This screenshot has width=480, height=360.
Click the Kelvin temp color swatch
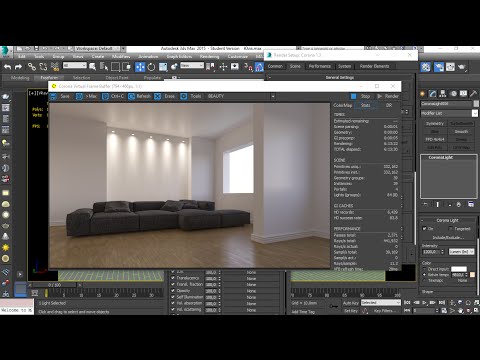click(472, 275)
